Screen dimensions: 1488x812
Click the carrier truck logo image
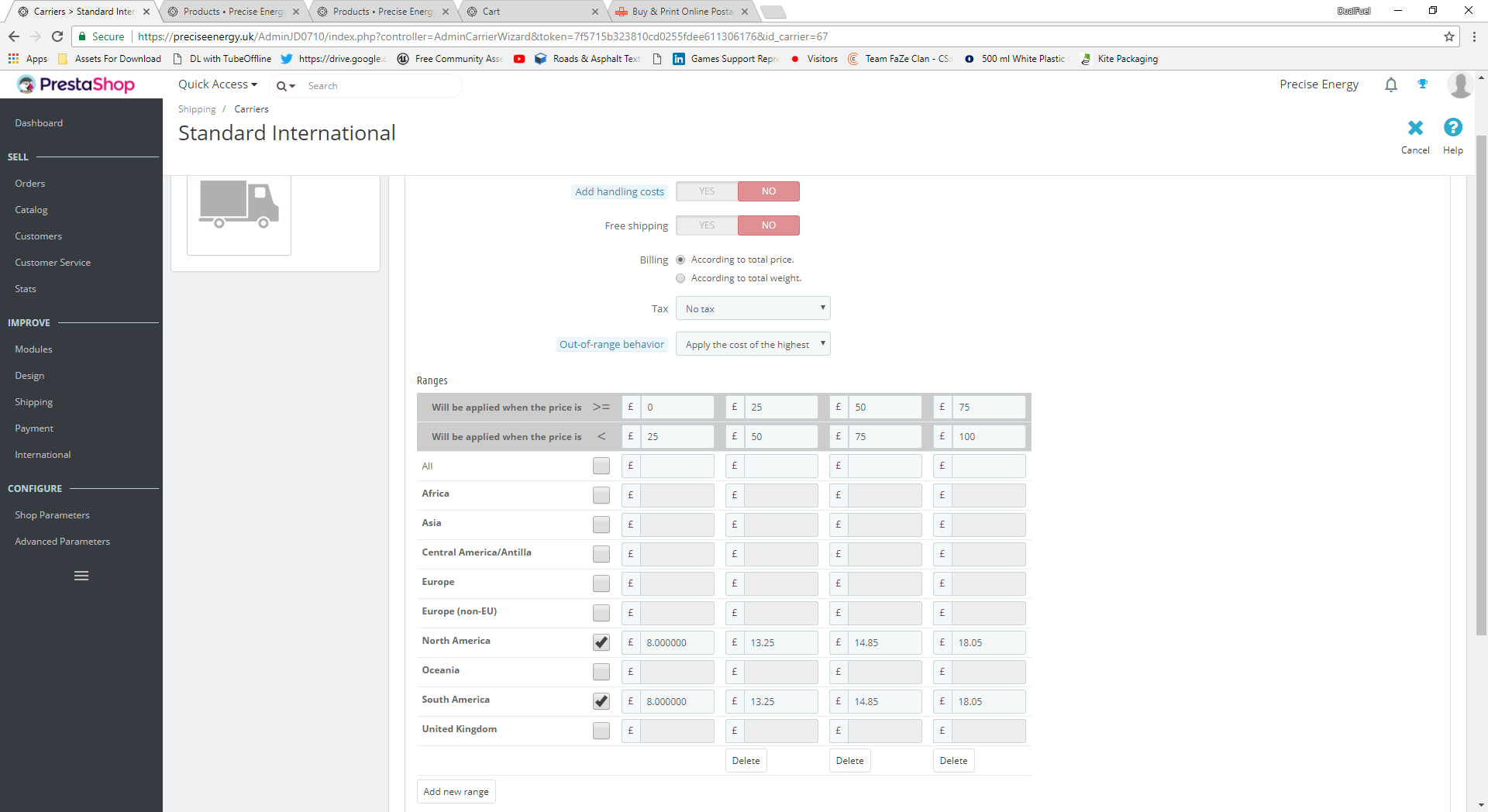click(x=239, y=205)
